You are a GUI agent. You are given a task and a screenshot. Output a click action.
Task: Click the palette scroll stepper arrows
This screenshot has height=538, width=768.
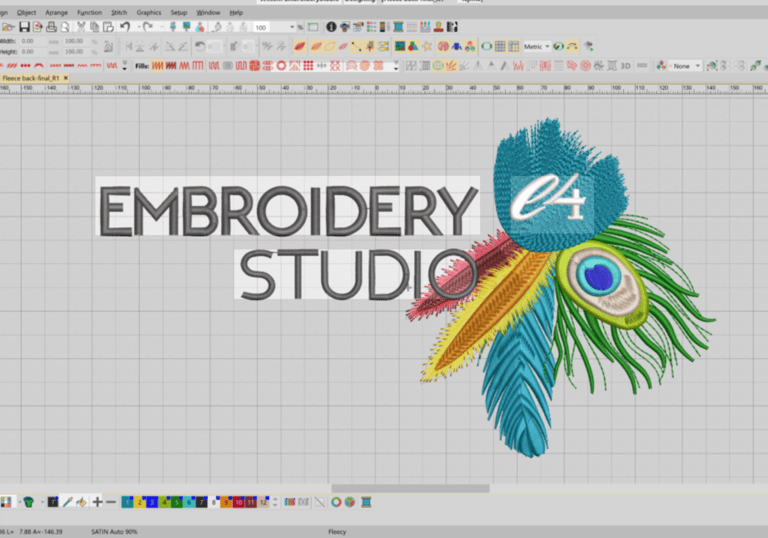coord(275,502)
